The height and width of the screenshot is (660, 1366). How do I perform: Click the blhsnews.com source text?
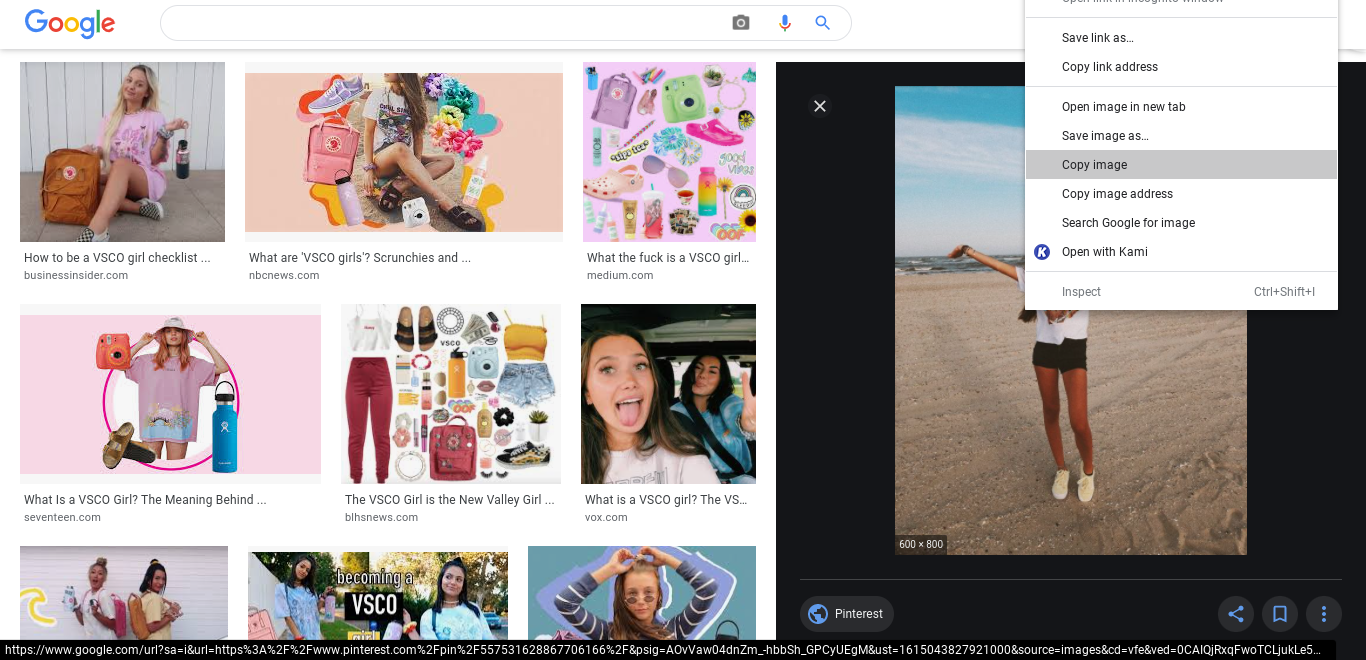pos(381,518)
